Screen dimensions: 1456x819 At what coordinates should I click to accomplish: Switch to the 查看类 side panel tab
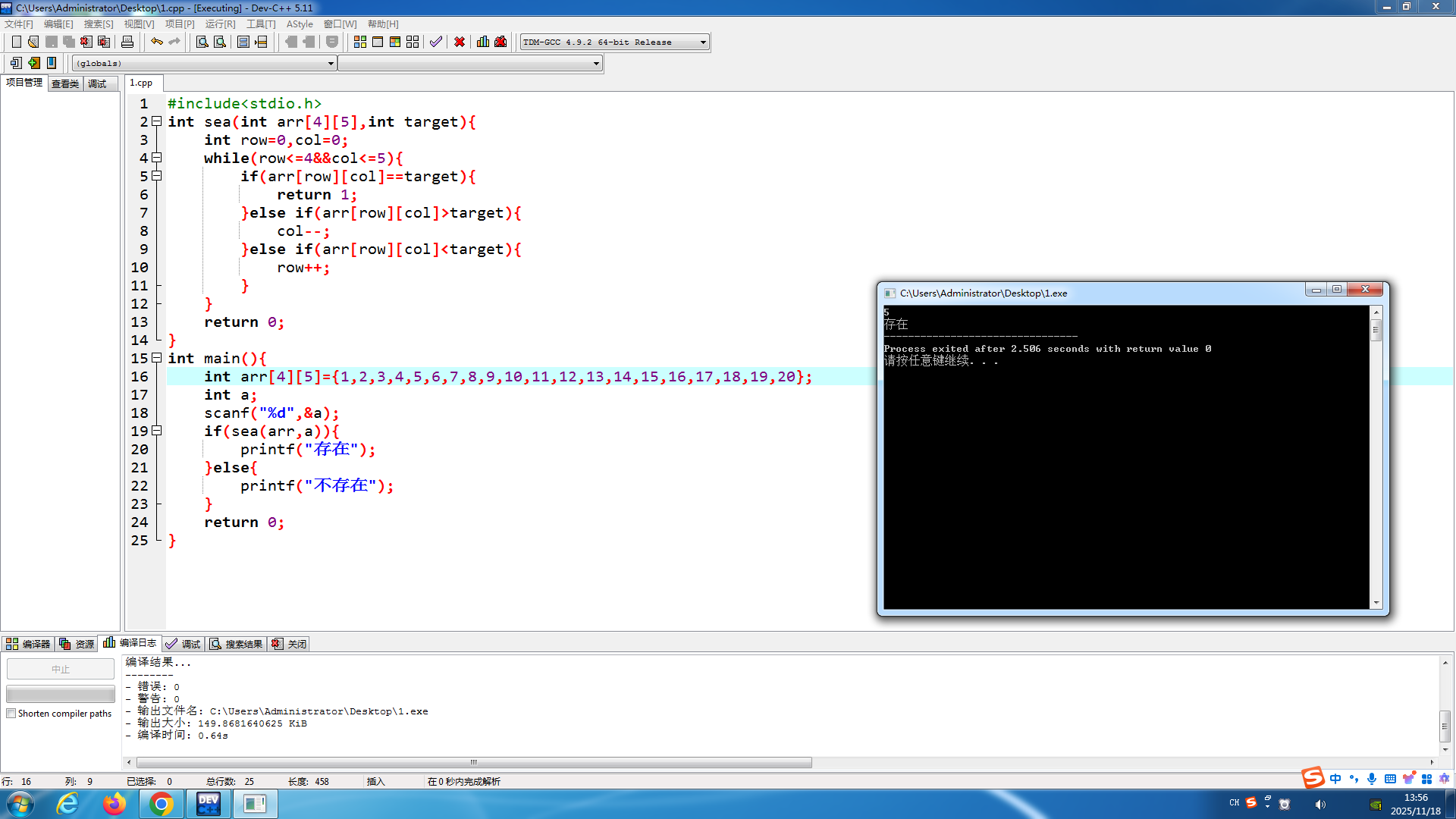(65, 83)
